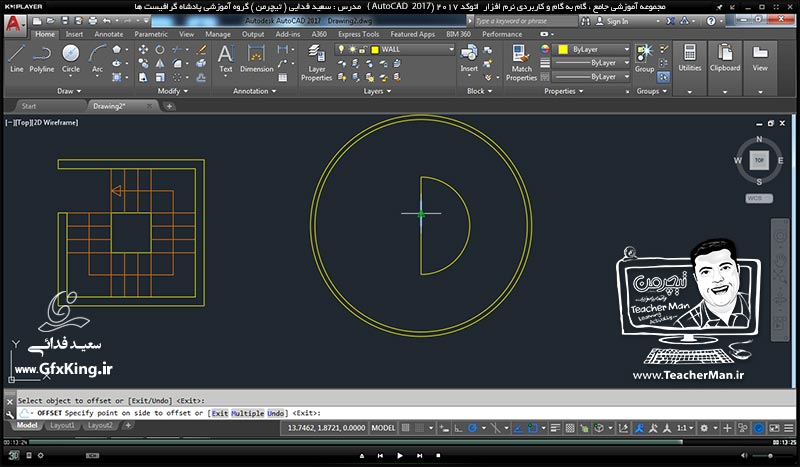Select the Dimension tool
Image resolution: width=800 pixels, height=467 pixels.
coord(257,59)
